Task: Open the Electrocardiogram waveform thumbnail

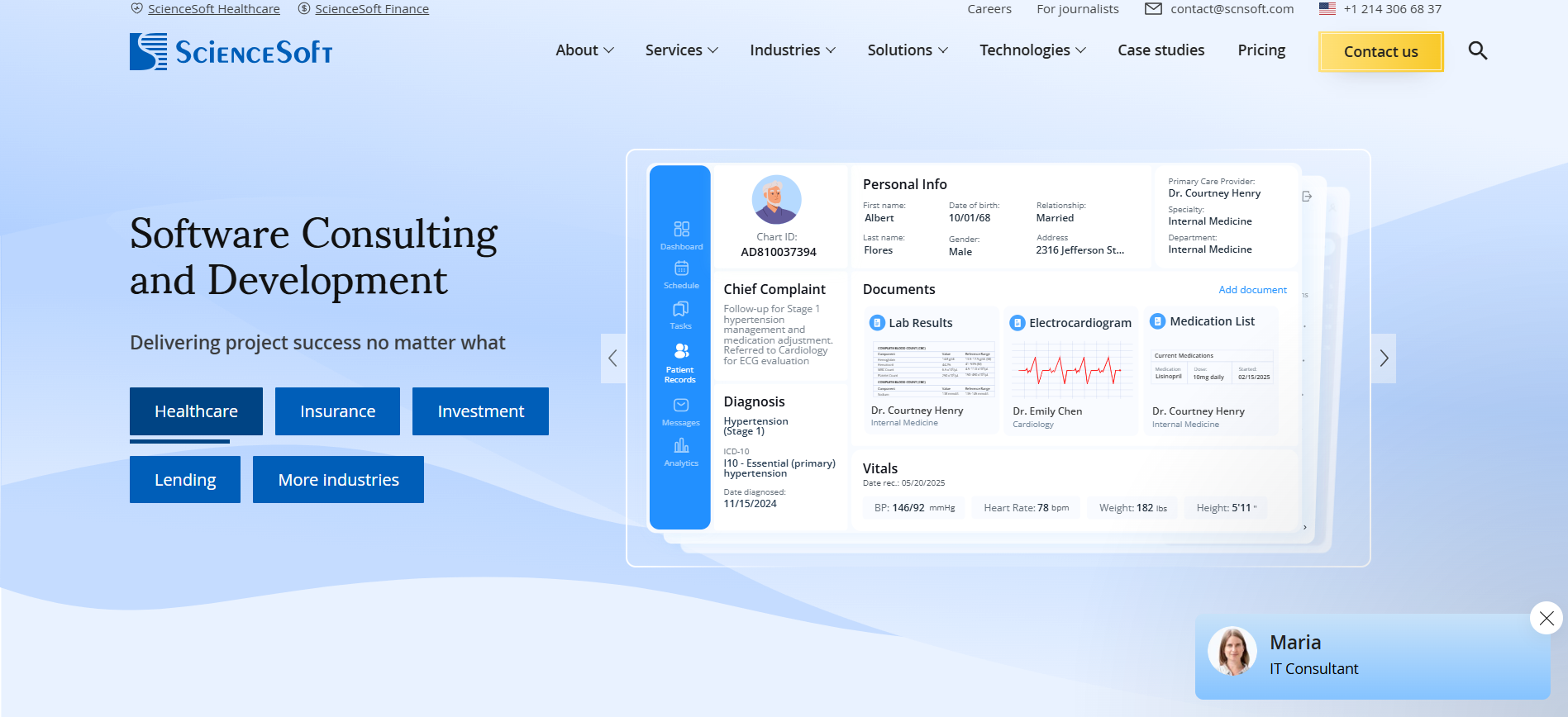Action: click(1072, 369)
